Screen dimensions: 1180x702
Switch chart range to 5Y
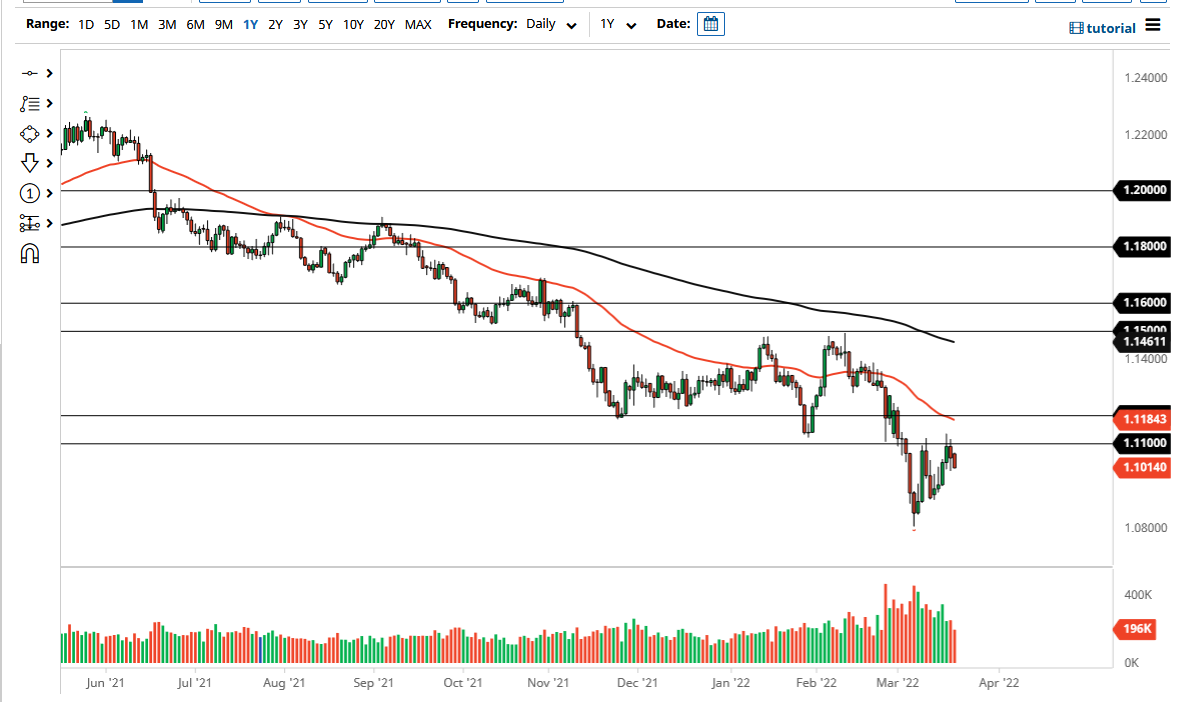click(x=324, y=24)
